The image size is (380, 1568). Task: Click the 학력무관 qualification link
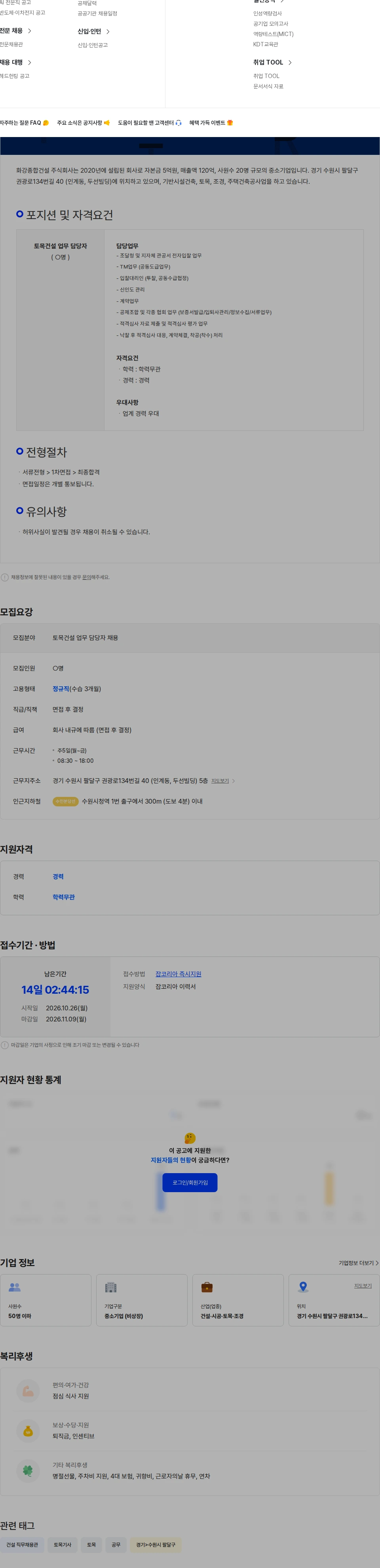click(64, 898)
